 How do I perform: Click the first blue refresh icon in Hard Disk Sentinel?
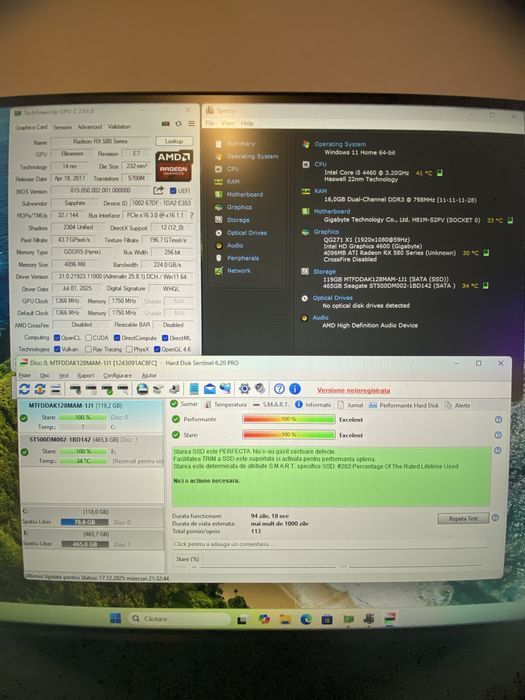(25, 389)
